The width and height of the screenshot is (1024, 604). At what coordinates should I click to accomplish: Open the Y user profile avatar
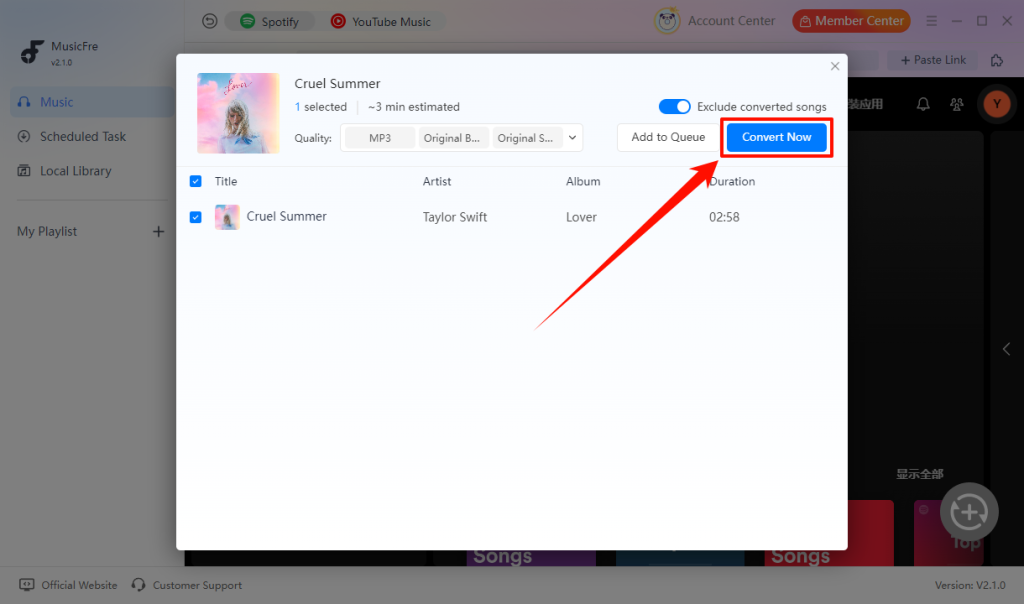(x=997, y=104)
